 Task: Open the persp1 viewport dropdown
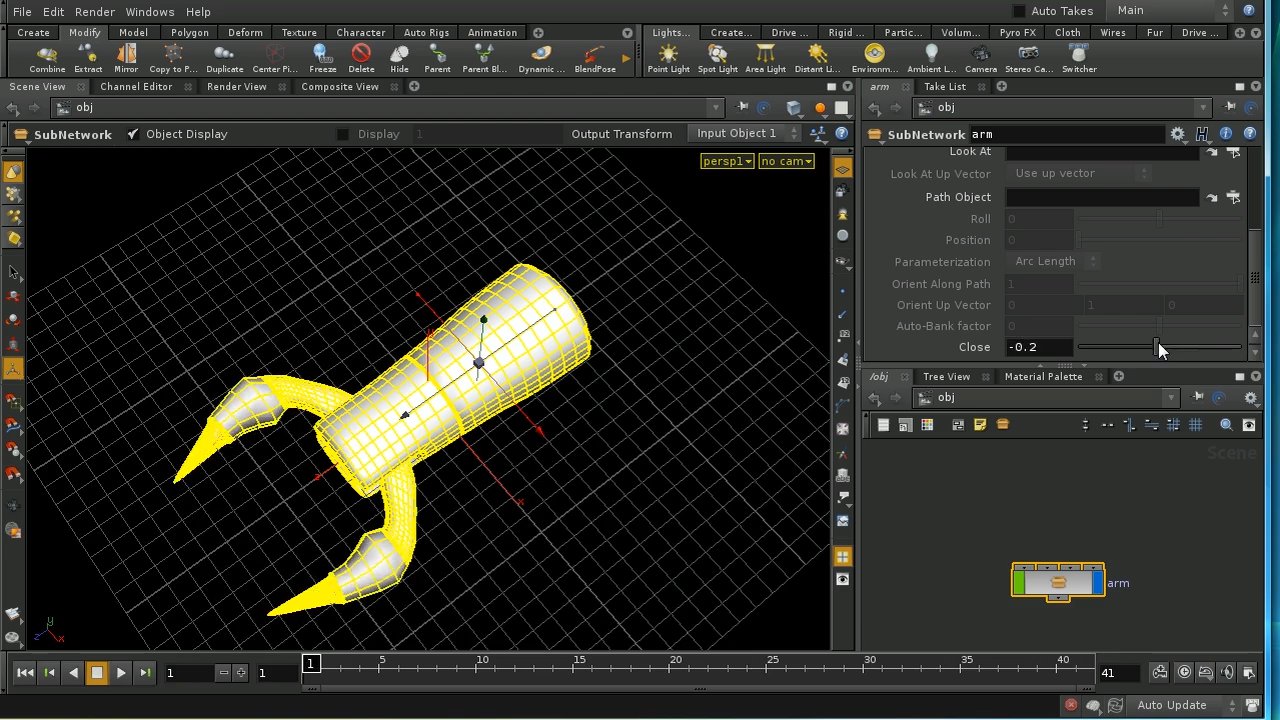pyautogui.click(x=727, y=161)
